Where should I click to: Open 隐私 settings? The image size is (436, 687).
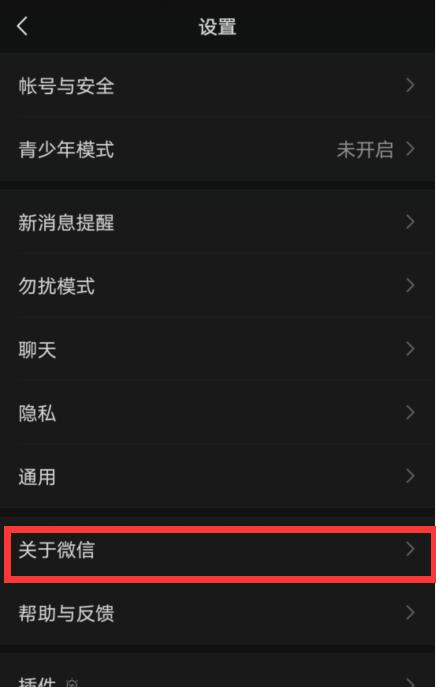(217, 413)
